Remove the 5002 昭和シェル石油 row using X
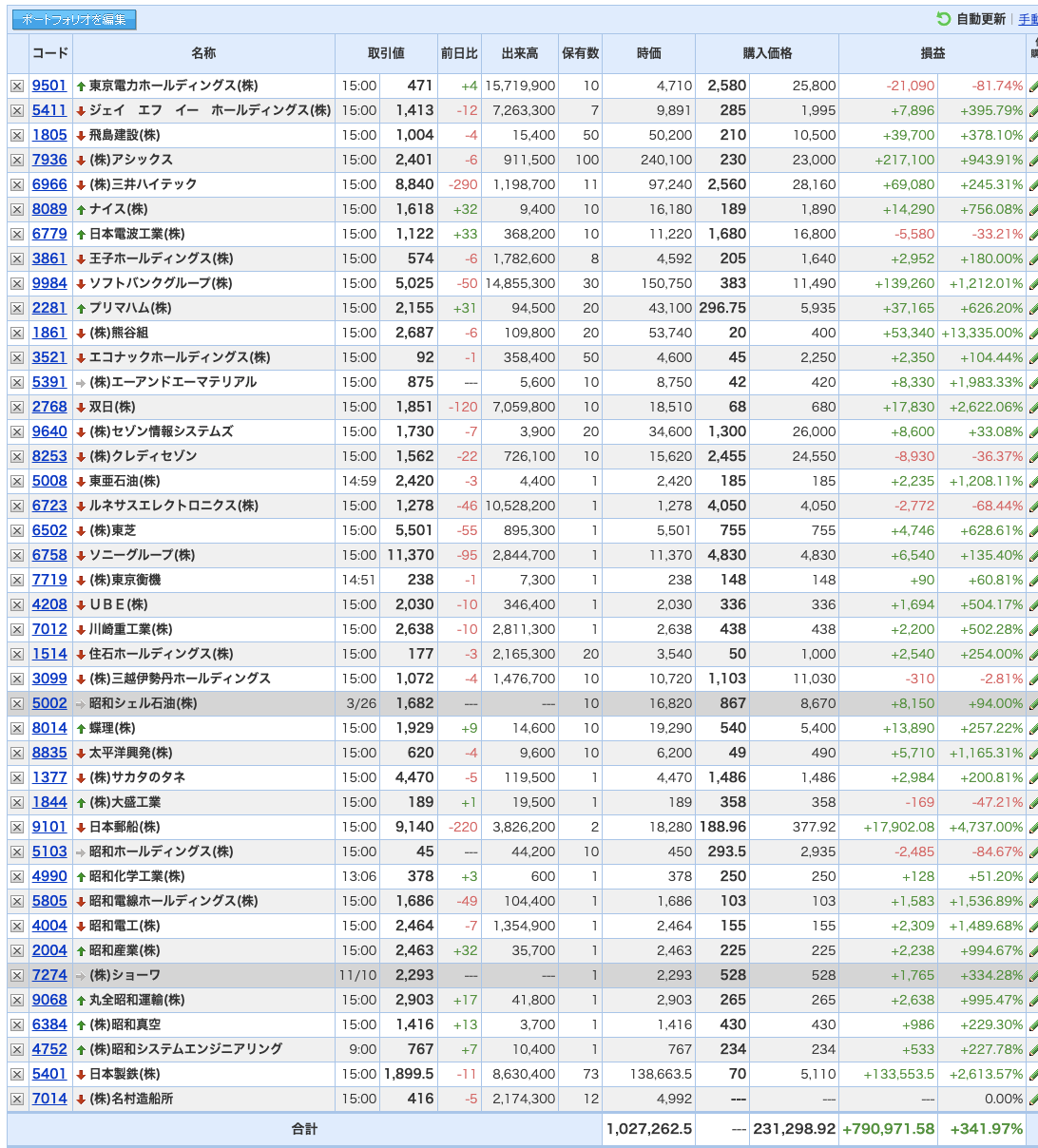This screenshot has width=1038, height=1148. [17, 703]
